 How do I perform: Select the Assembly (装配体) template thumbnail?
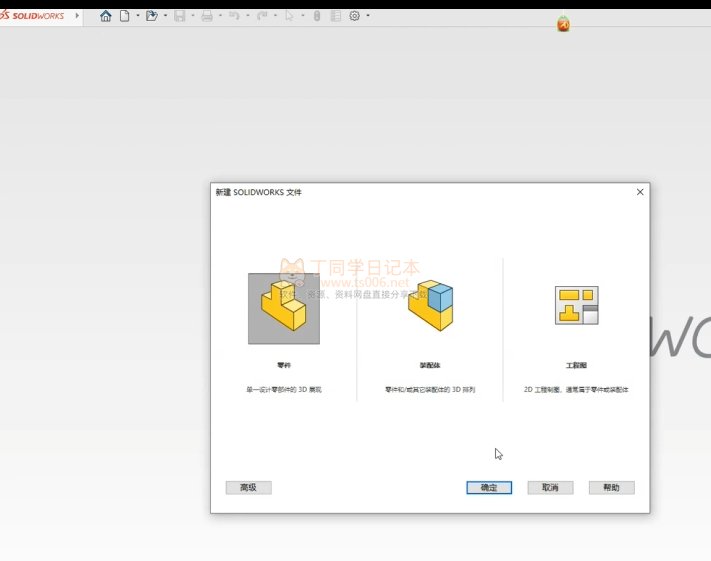pyautogui.click(x=430, y=307)
